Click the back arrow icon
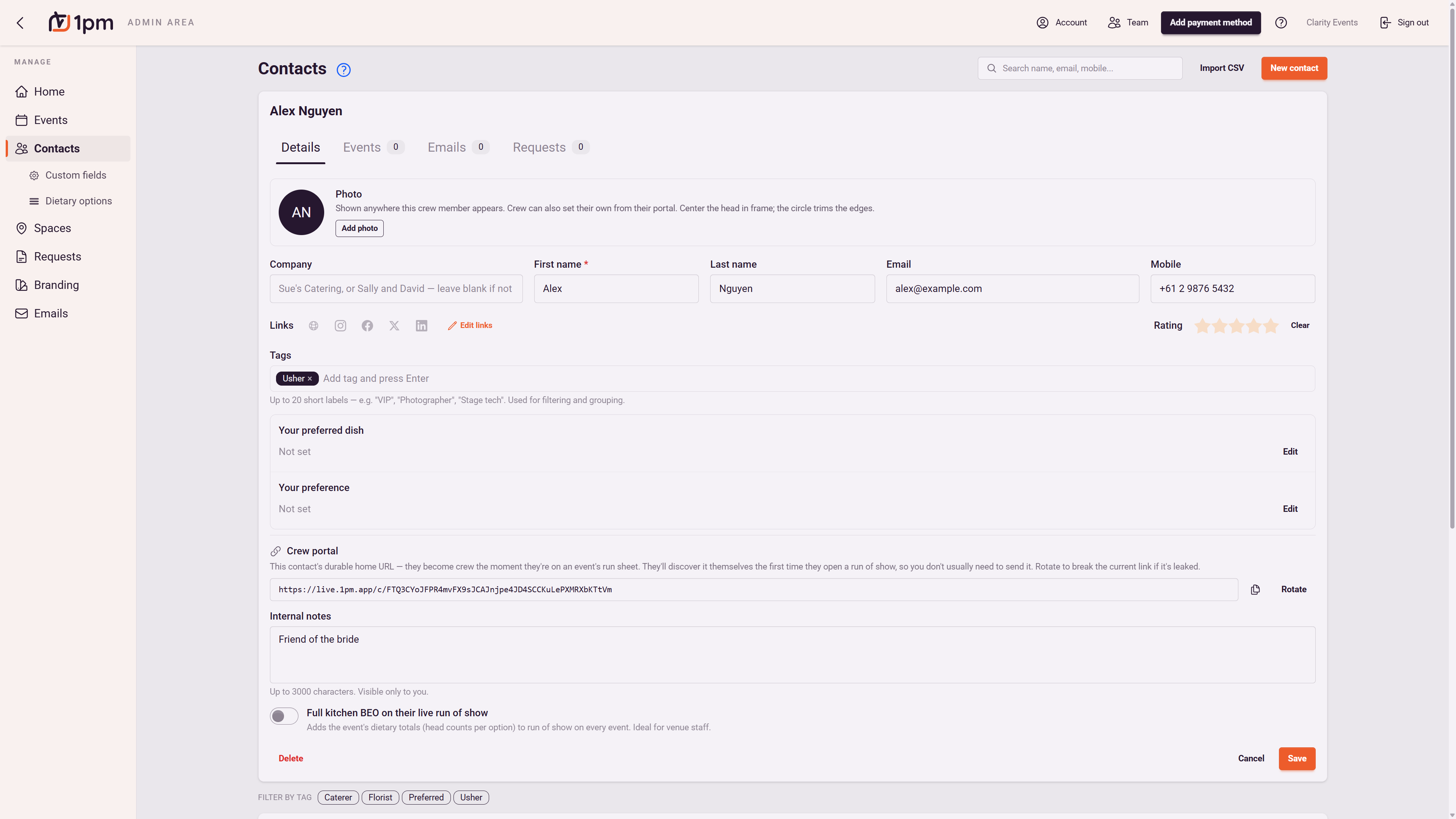 coord(20,23)
